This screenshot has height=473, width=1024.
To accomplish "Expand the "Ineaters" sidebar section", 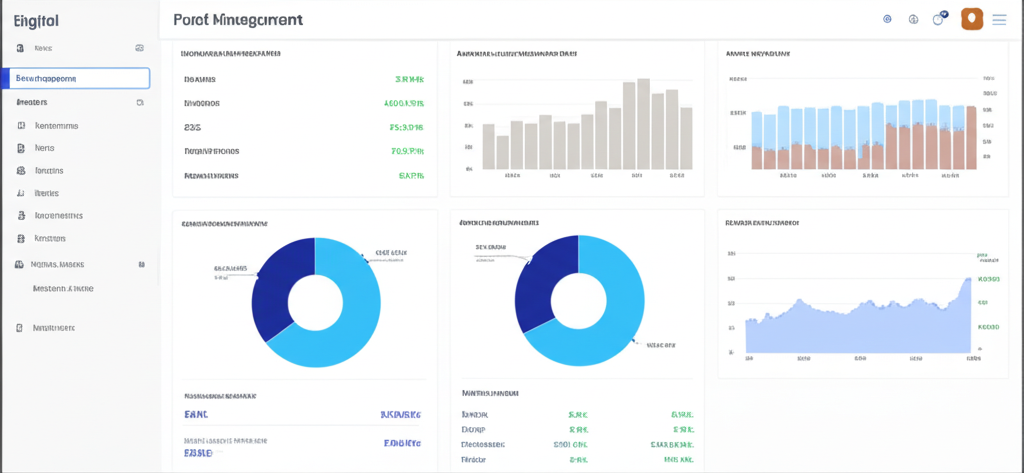I will pyautogui.click(x=139, y=103).
